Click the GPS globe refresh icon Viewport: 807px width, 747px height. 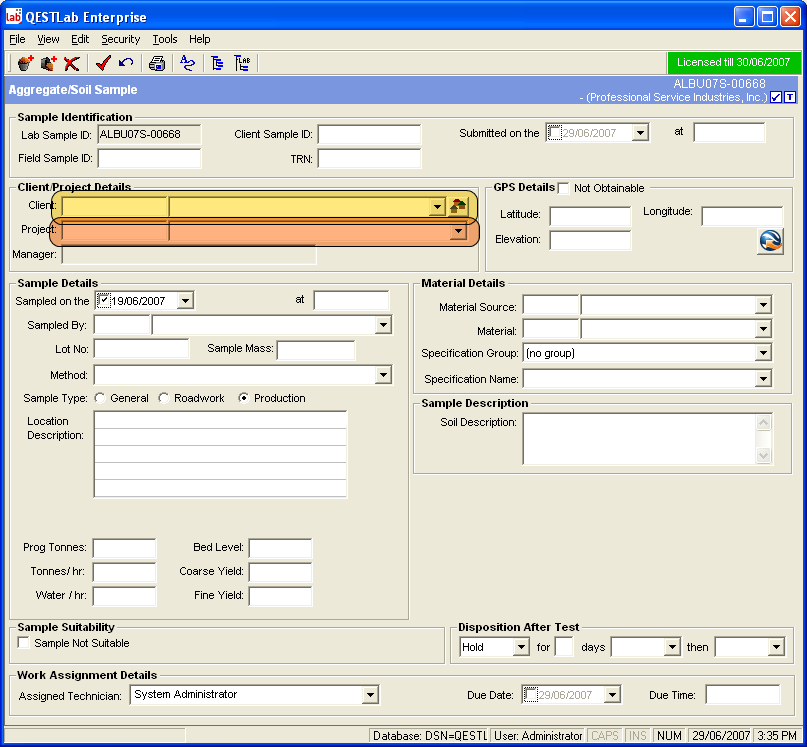point(770,241)
